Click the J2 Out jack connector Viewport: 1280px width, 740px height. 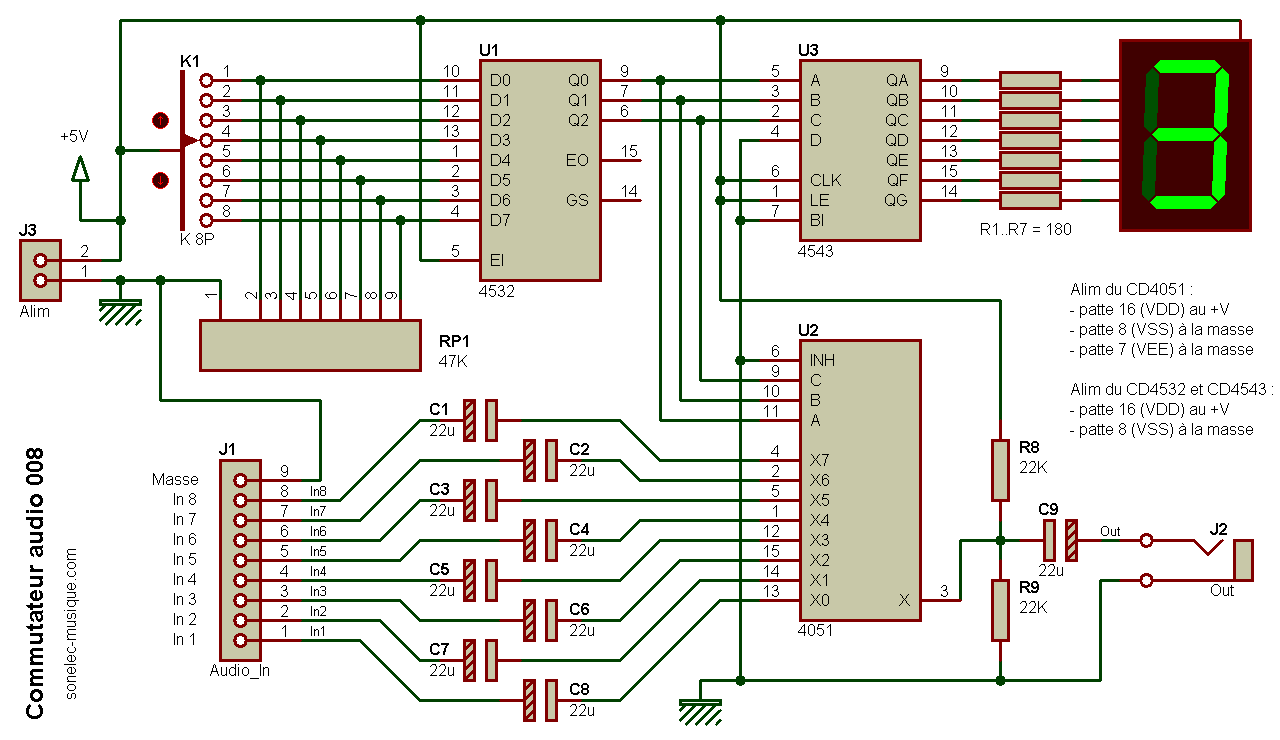(x=1244, y=560)
